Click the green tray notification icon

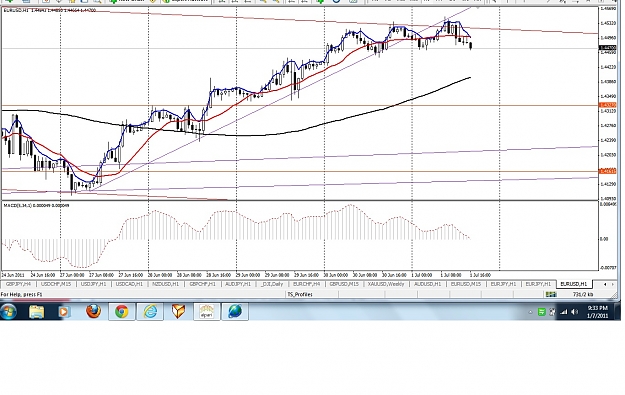pyautogui.click(x=541, y=312)
